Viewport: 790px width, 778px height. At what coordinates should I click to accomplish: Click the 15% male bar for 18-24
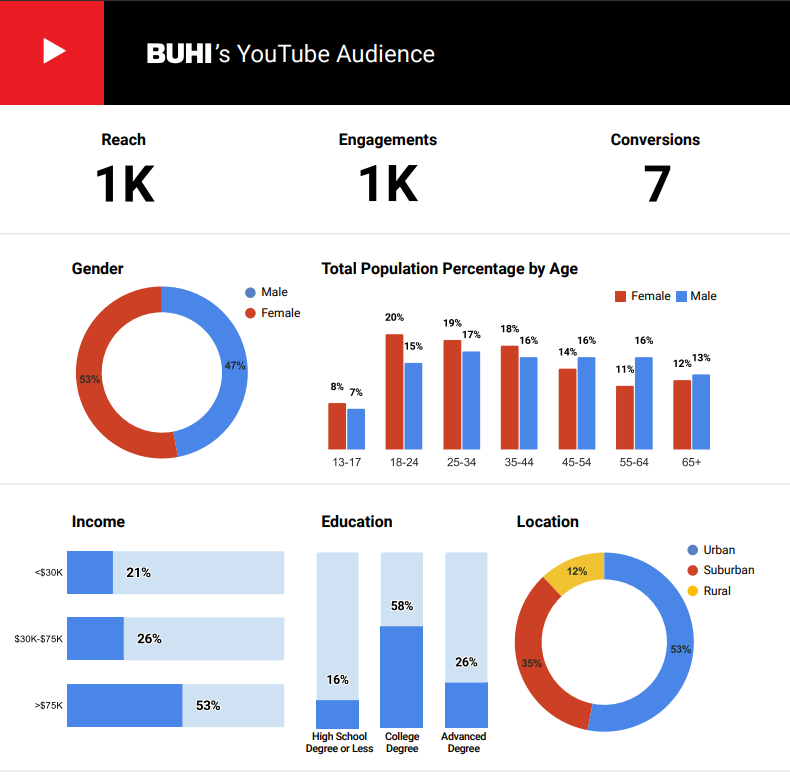click(413, 406)
